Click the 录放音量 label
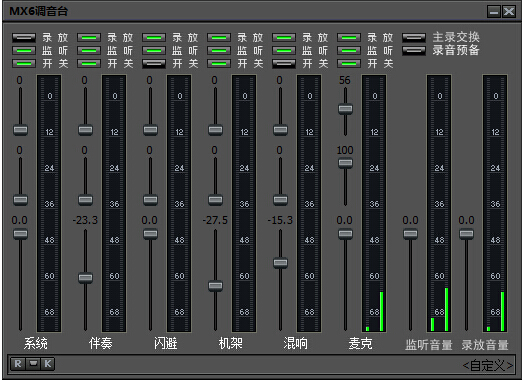The height and width of the screenshot is (380, 523). (x=485, y=345)
